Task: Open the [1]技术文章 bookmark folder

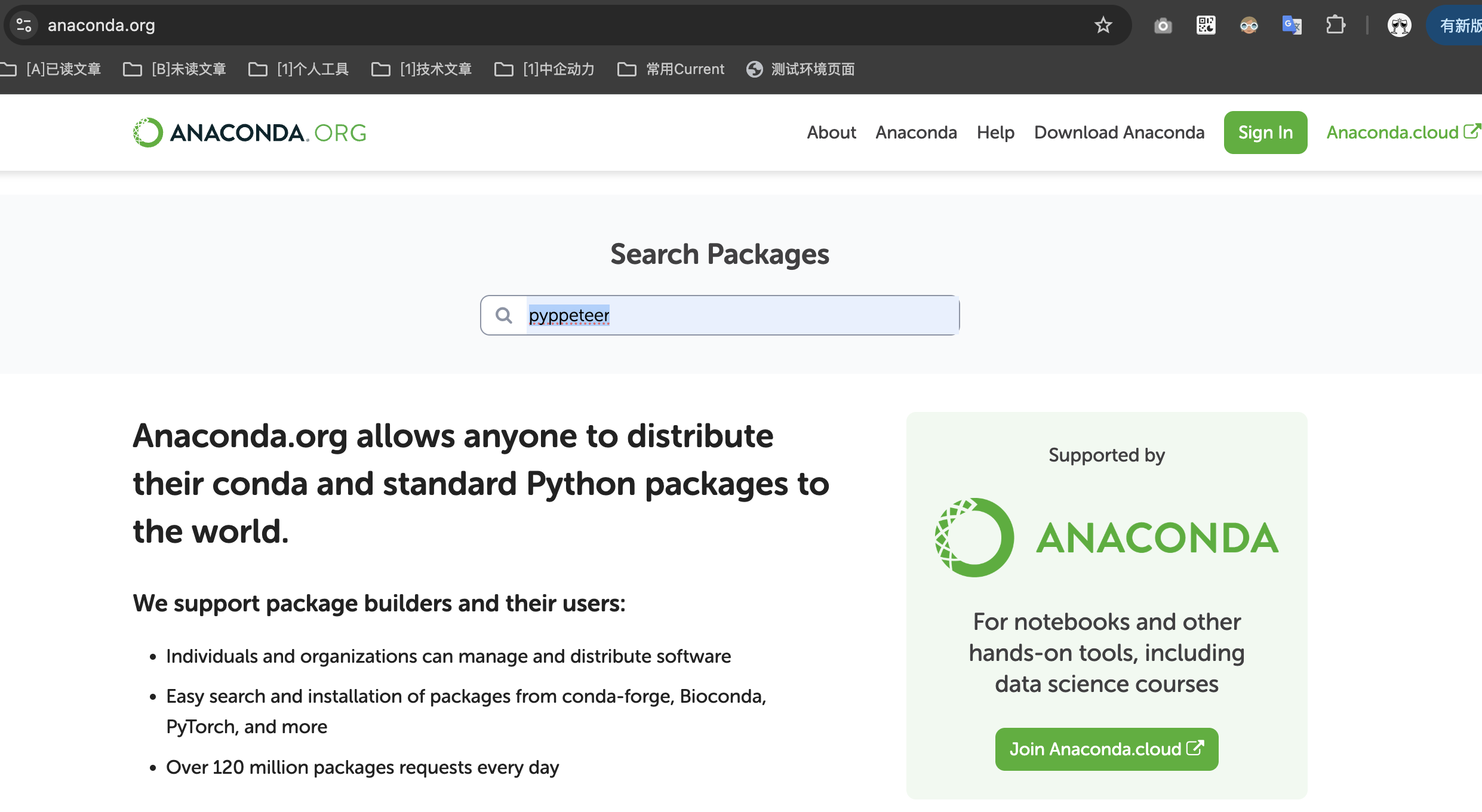Action: (x=422, y=69)
